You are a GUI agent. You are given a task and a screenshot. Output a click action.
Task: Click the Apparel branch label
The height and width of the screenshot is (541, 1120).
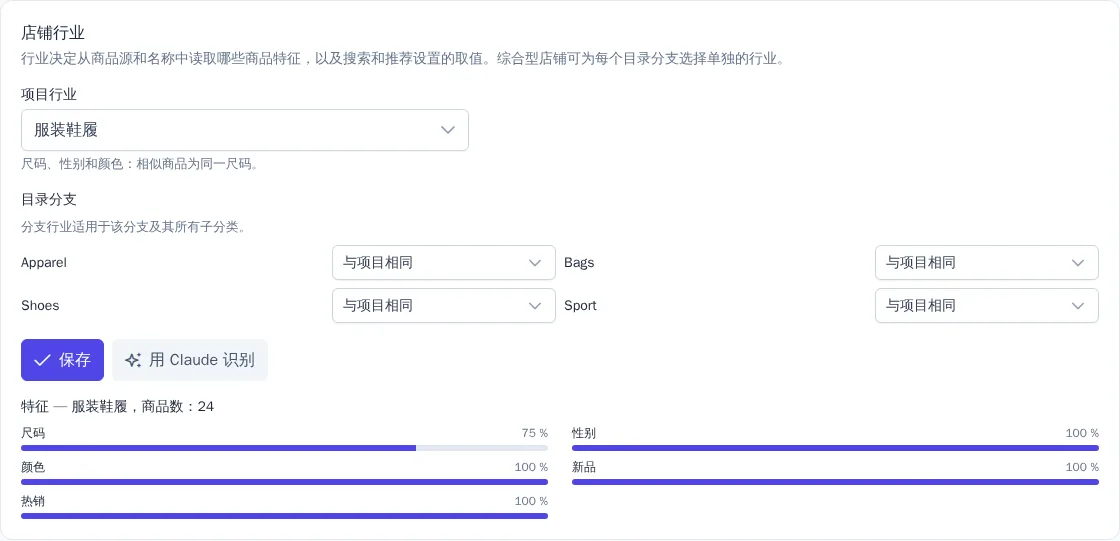tap(44, 263)
